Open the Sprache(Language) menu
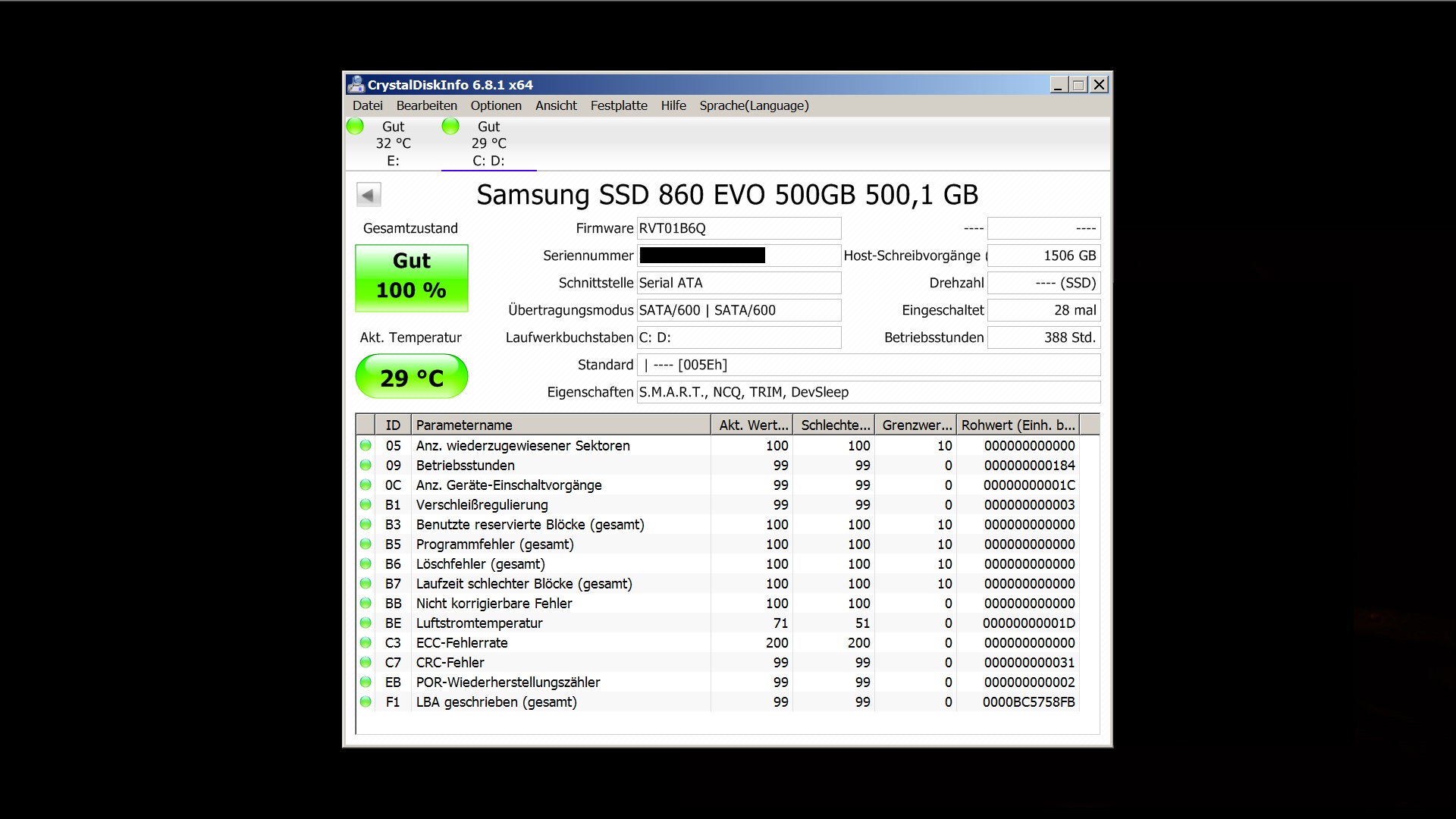This screenshot has width=1456, height=819. tap(755, 105)
